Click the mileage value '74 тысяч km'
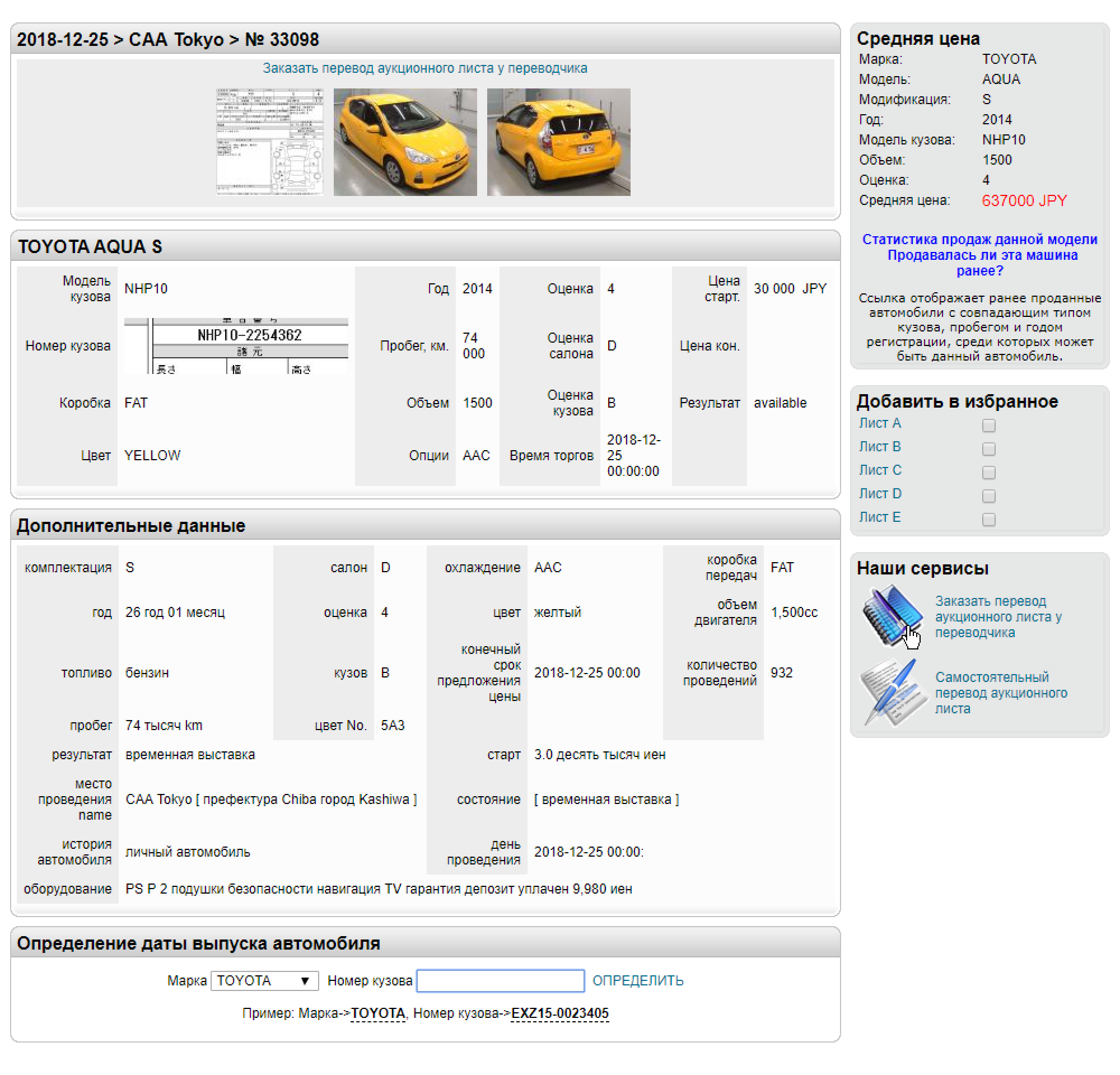The width and height of the screenshot is (1120, 1075). [x=164, y=725]
